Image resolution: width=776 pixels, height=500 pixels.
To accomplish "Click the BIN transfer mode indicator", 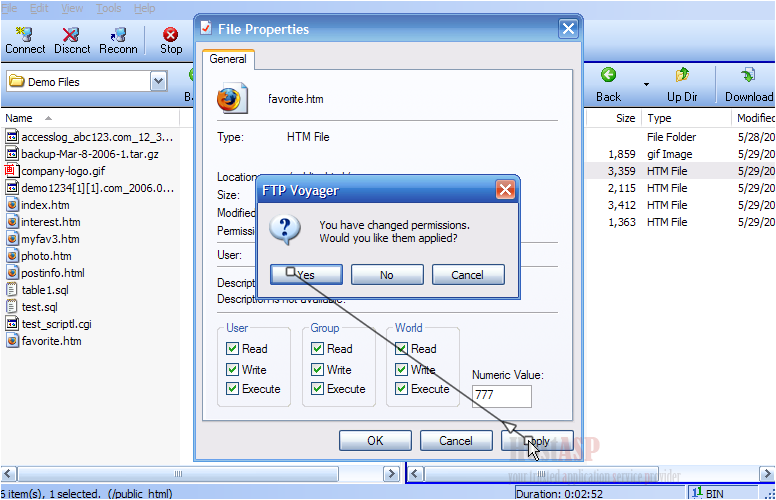I will pyautogui.click(x=708, y=493).
